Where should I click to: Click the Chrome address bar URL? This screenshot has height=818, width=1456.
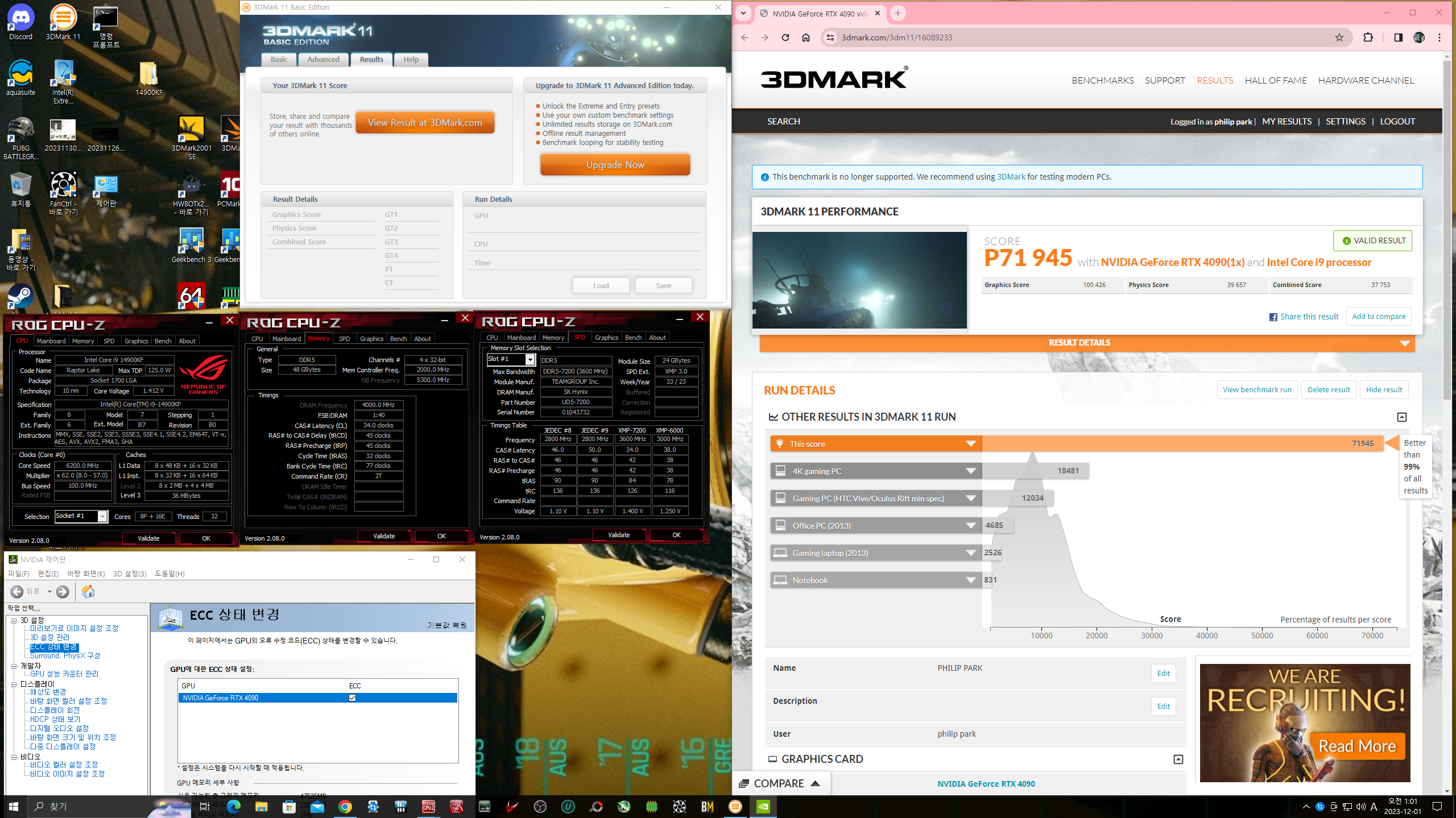point(897,38)
